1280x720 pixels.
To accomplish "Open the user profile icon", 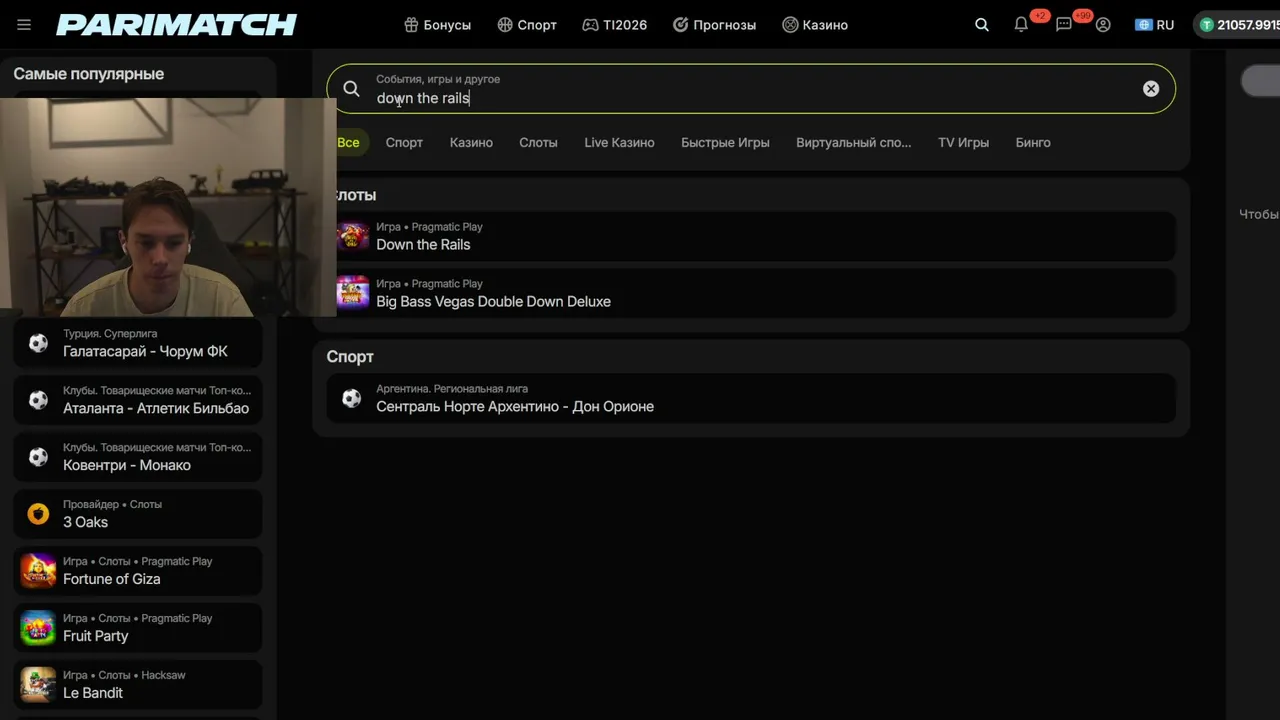I will (x=1103, y=25).
